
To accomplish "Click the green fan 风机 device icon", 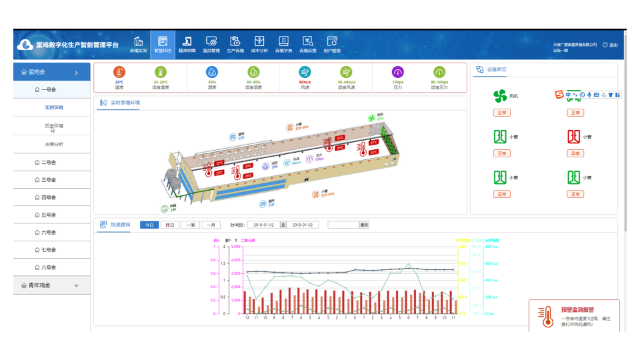I will tap(500, 96).
